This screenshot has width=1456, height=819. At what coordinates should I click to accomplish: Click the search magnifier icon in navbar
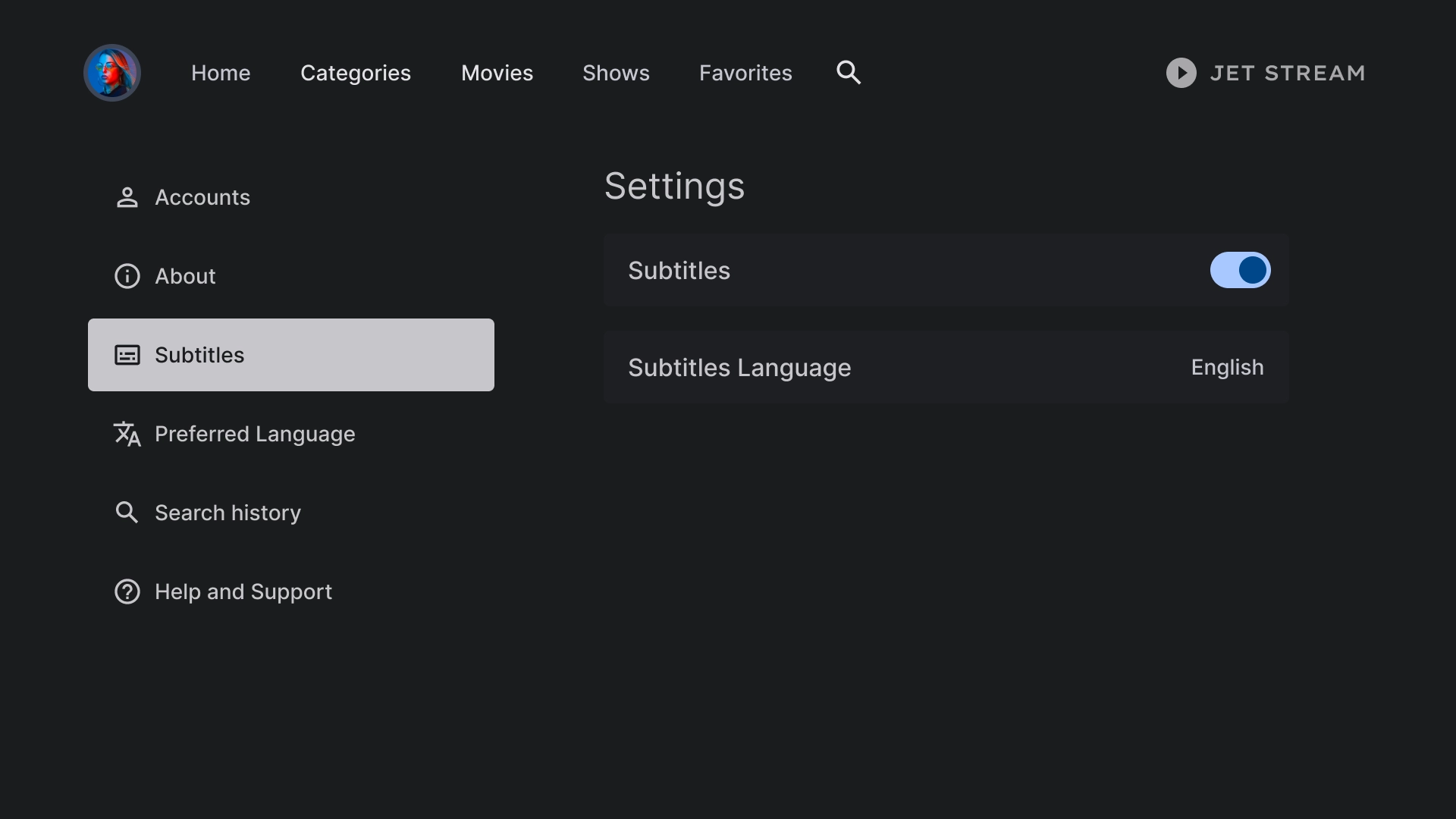(848, 72)
